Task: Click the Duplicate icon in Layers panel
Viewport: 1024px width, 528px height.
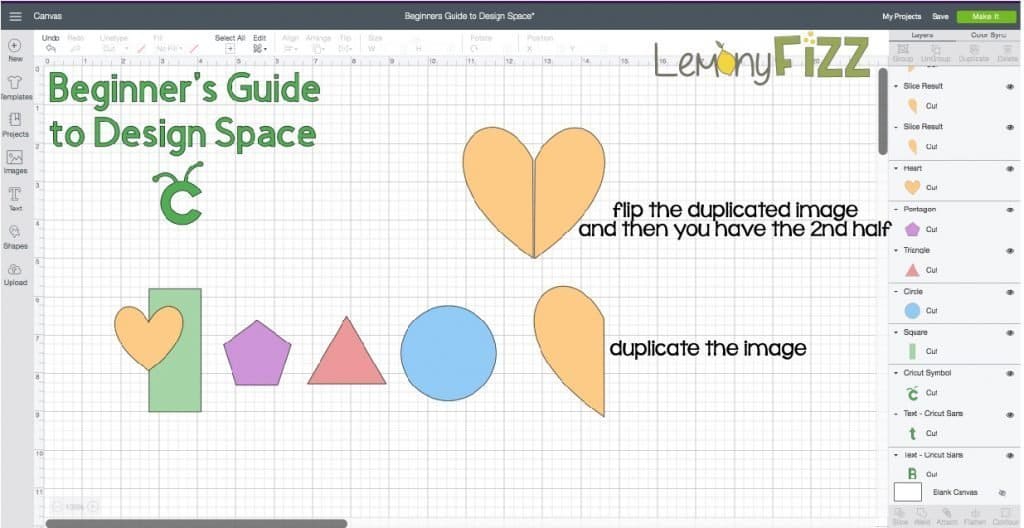Action: pos(973,50)
